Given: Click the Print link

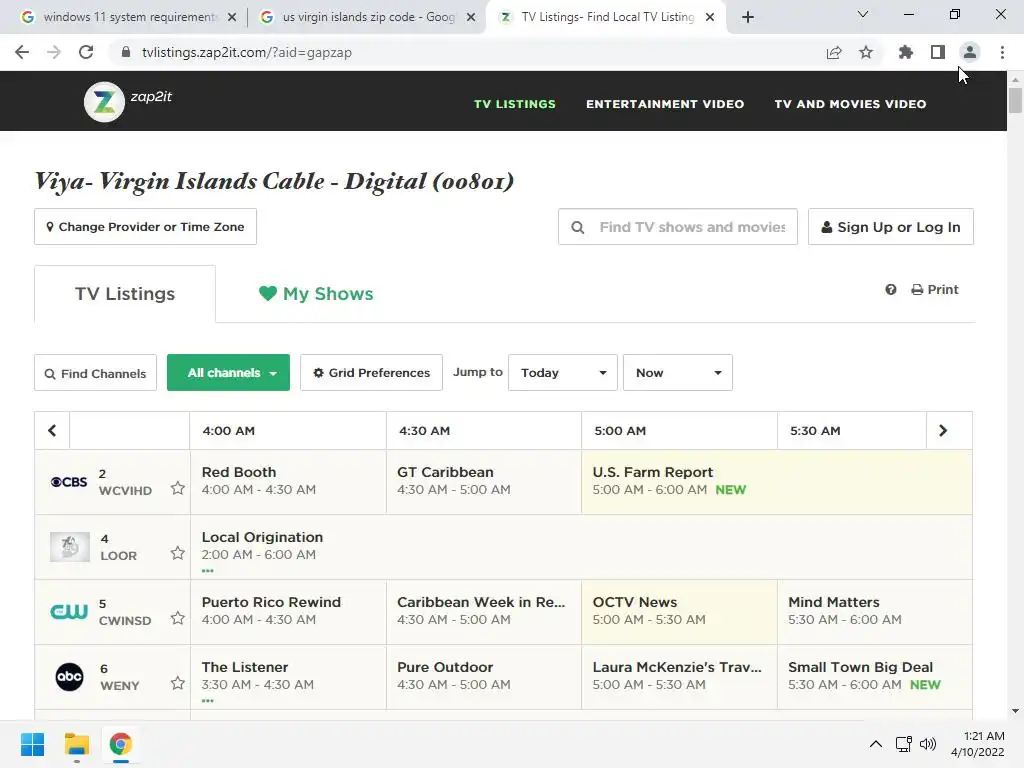Looking at the screenshot, I should click(935, 289).
